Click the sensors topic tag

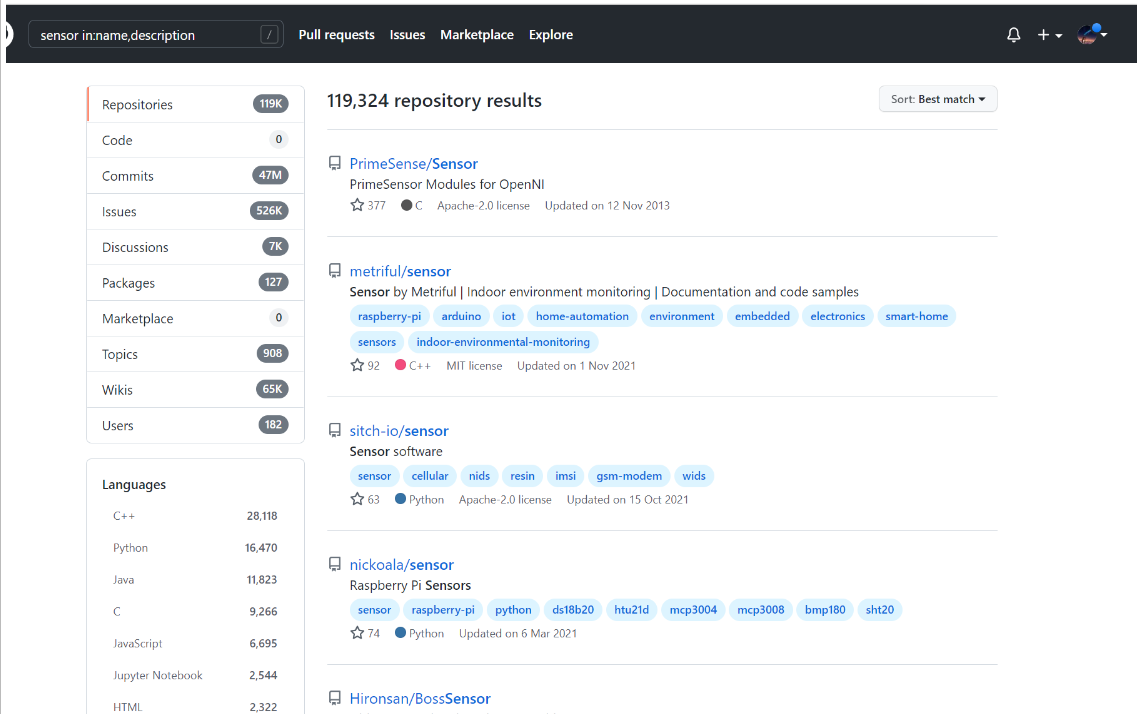(376, 341)
